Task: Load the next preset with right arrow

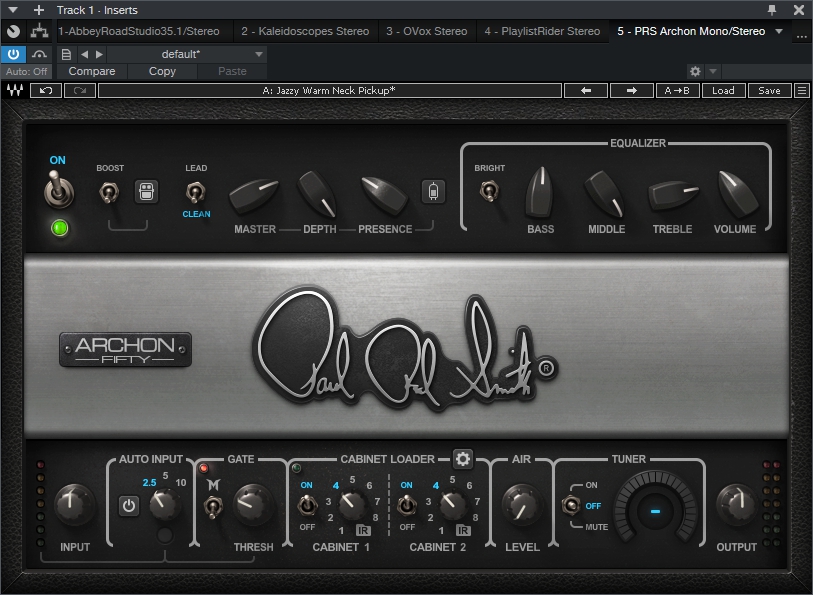Action: click(632, 90)
